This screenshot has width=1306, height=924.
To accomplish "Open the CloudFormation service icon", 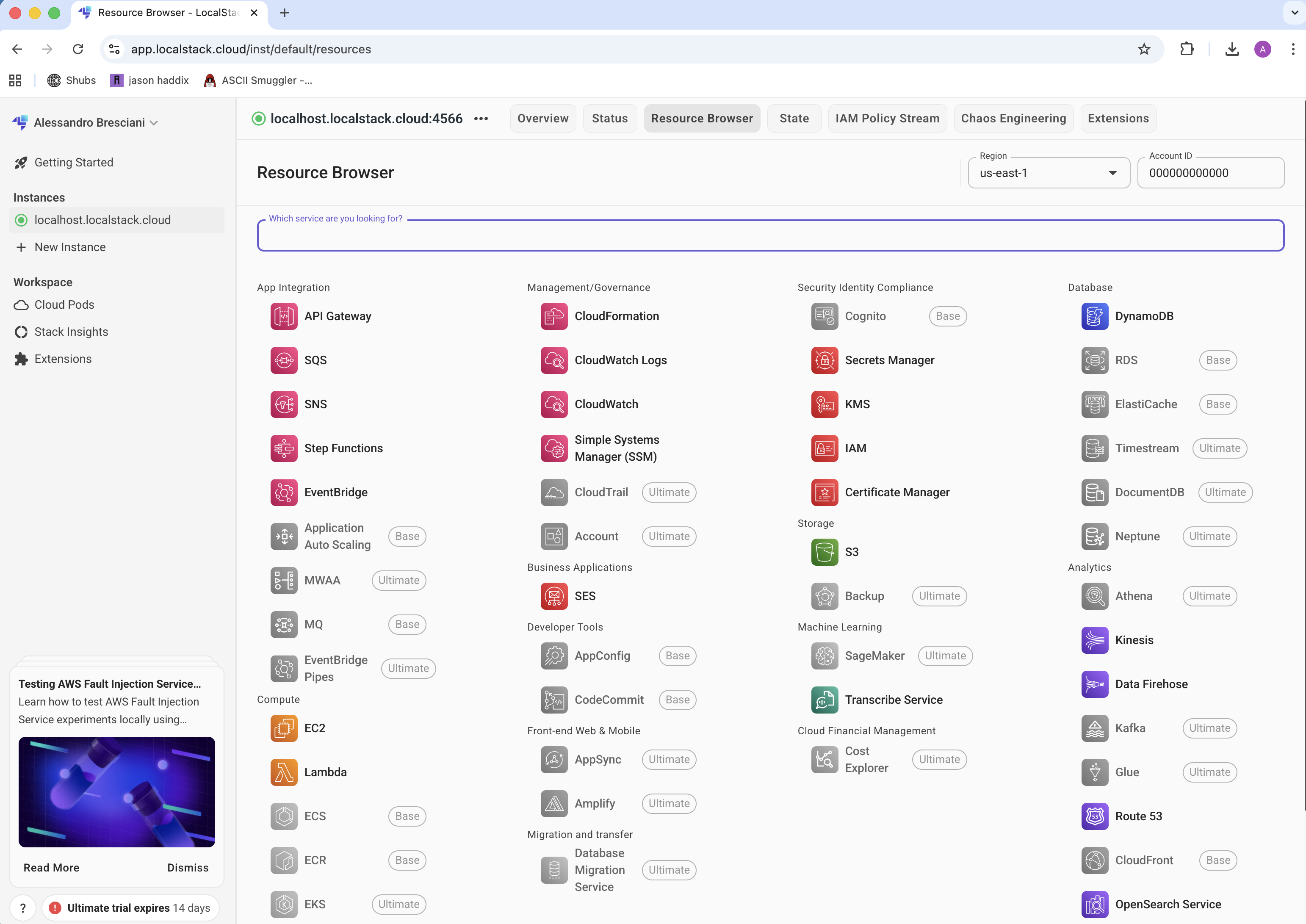I will pyautogui.click(x=553, y=316).
